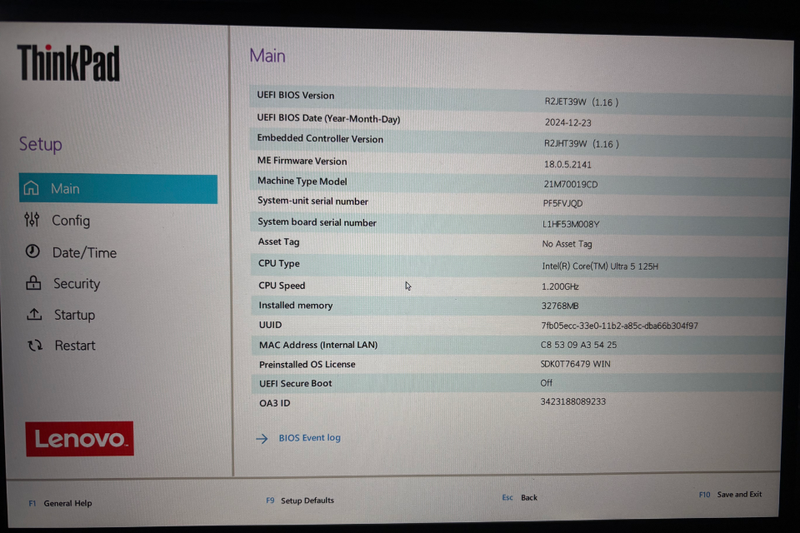This screenshot has width=800, height=533.
Task: Open the BIOS Event log link
Action: [310, 438]
